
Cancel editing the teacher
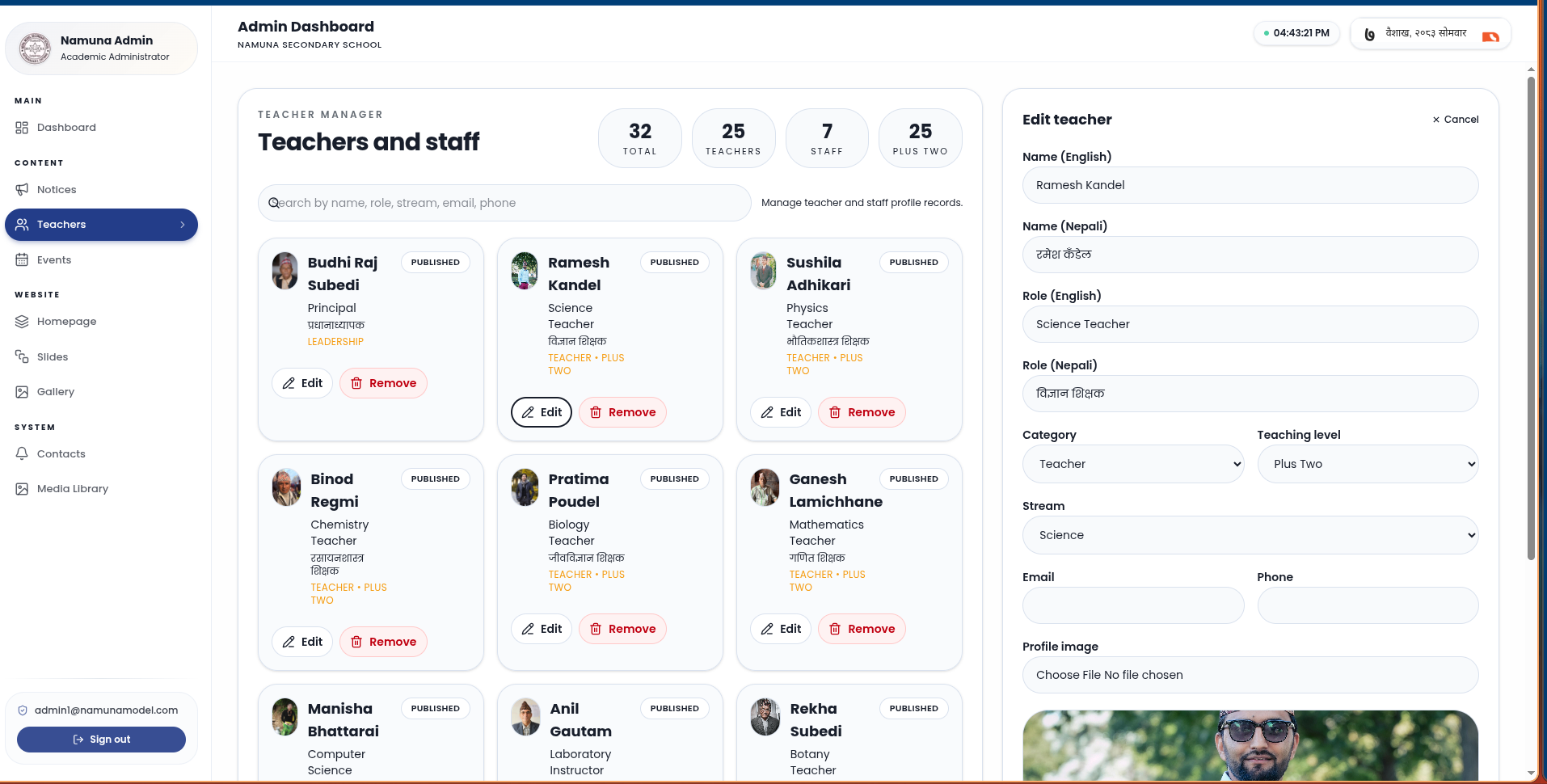pyautogui.click(x=1455, y=120)
